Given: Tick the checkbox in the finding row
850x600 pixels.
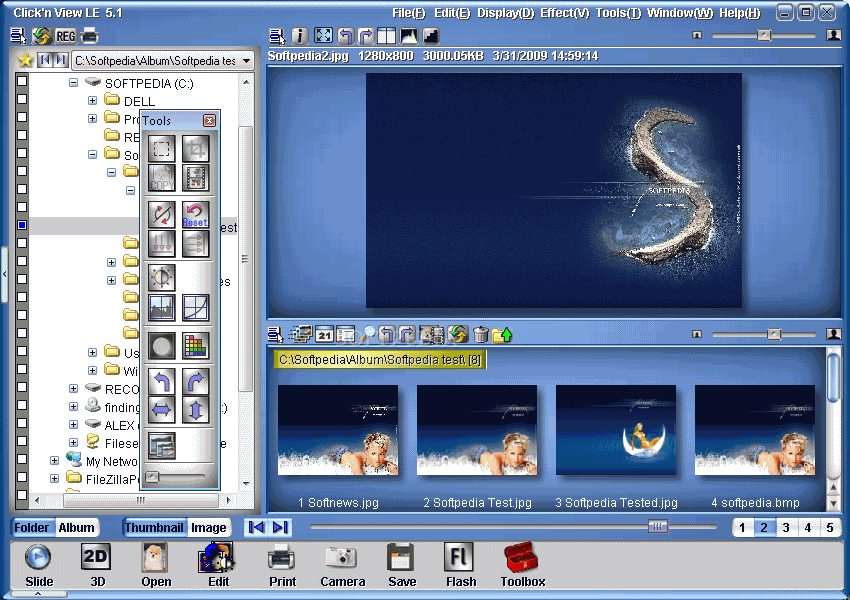Looking at the screenshot, I should [22, 405].
